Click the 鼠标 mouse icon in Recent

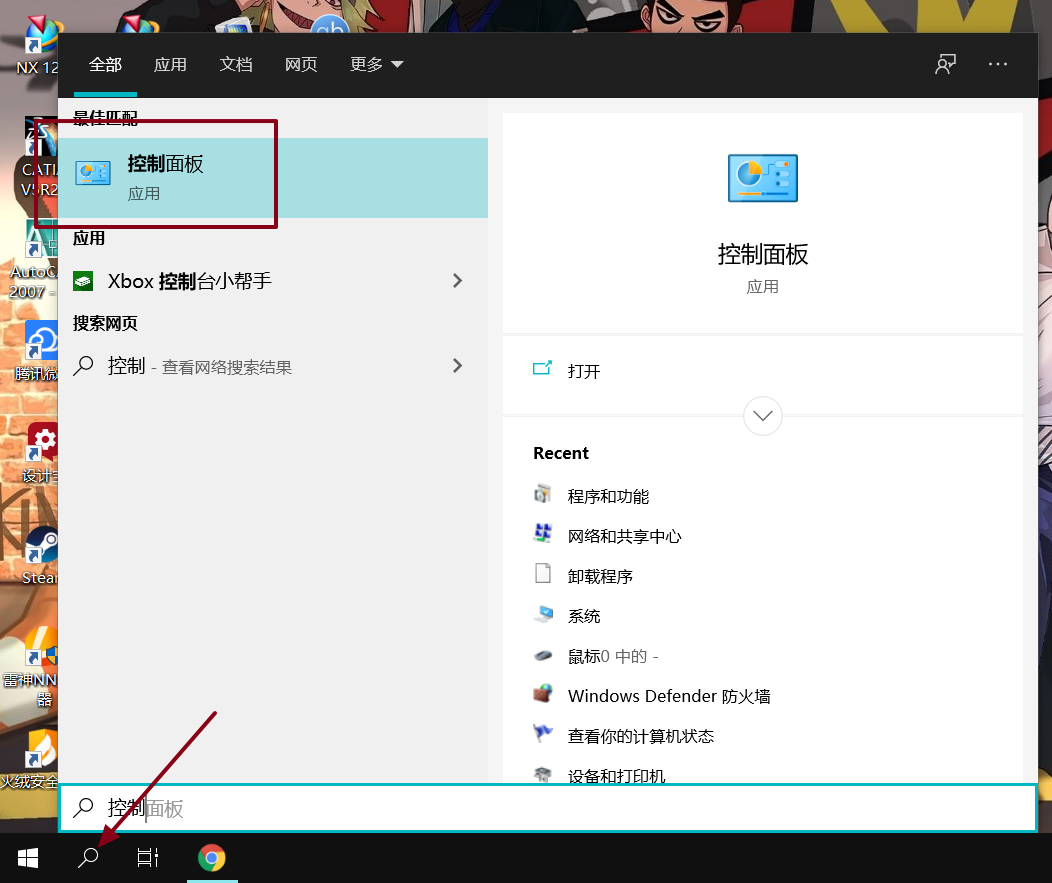click(543, 656)
